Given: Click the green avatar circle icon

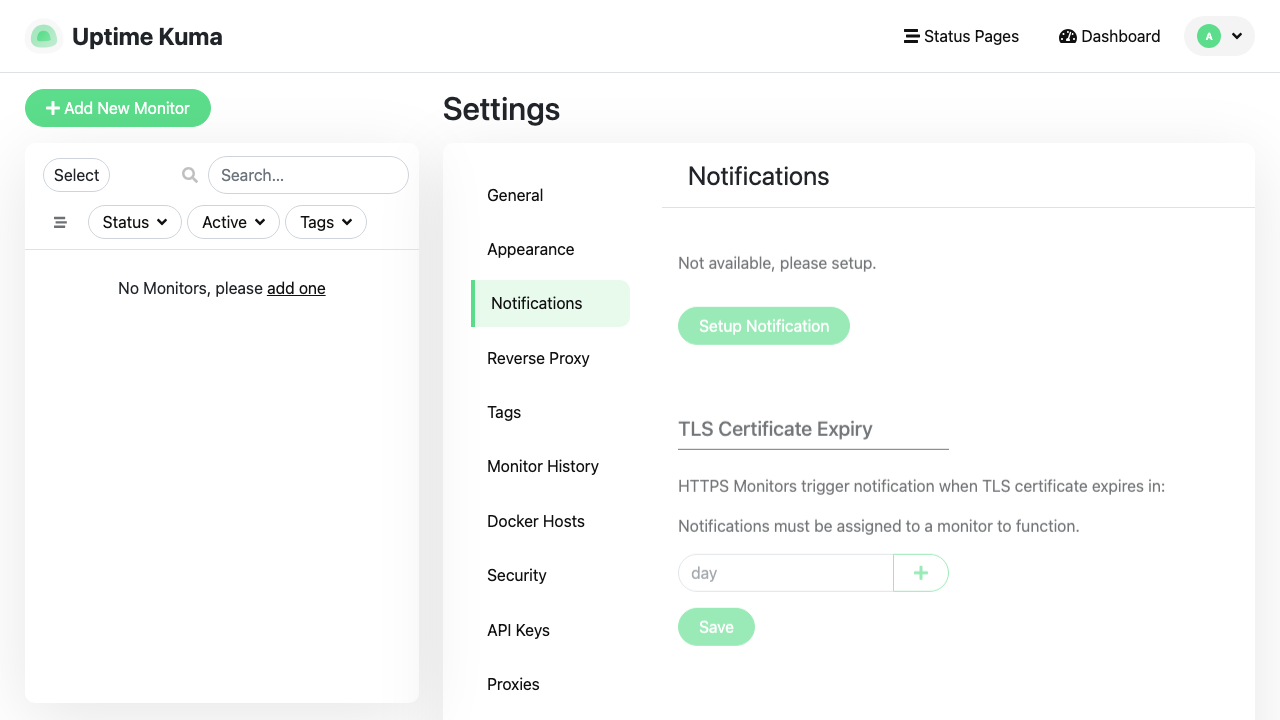Looking at the screenshot, I should (x=1209, y=36).
